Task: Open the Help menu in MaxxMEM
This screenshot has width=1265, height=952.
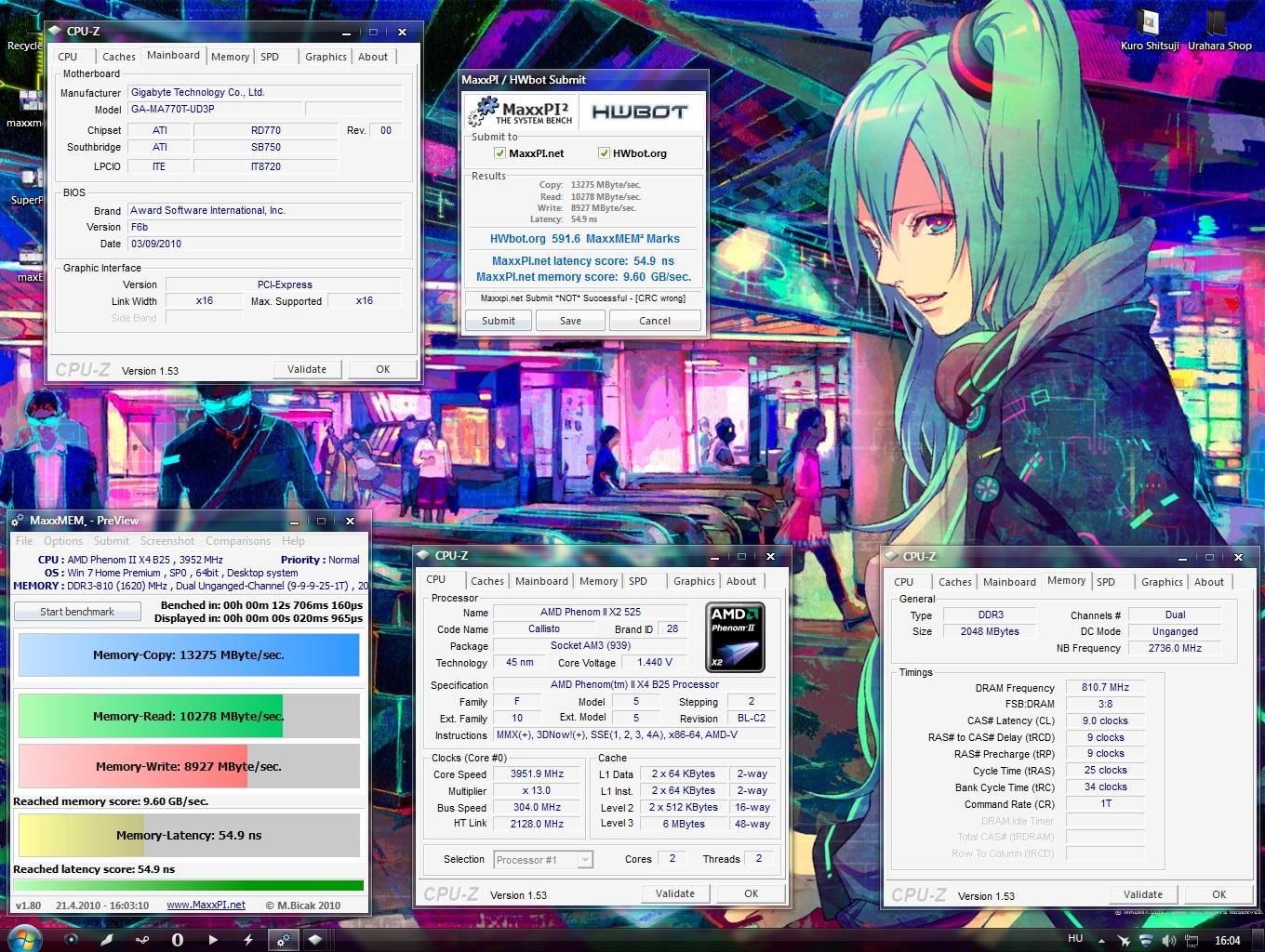Action: click(293, 541)
